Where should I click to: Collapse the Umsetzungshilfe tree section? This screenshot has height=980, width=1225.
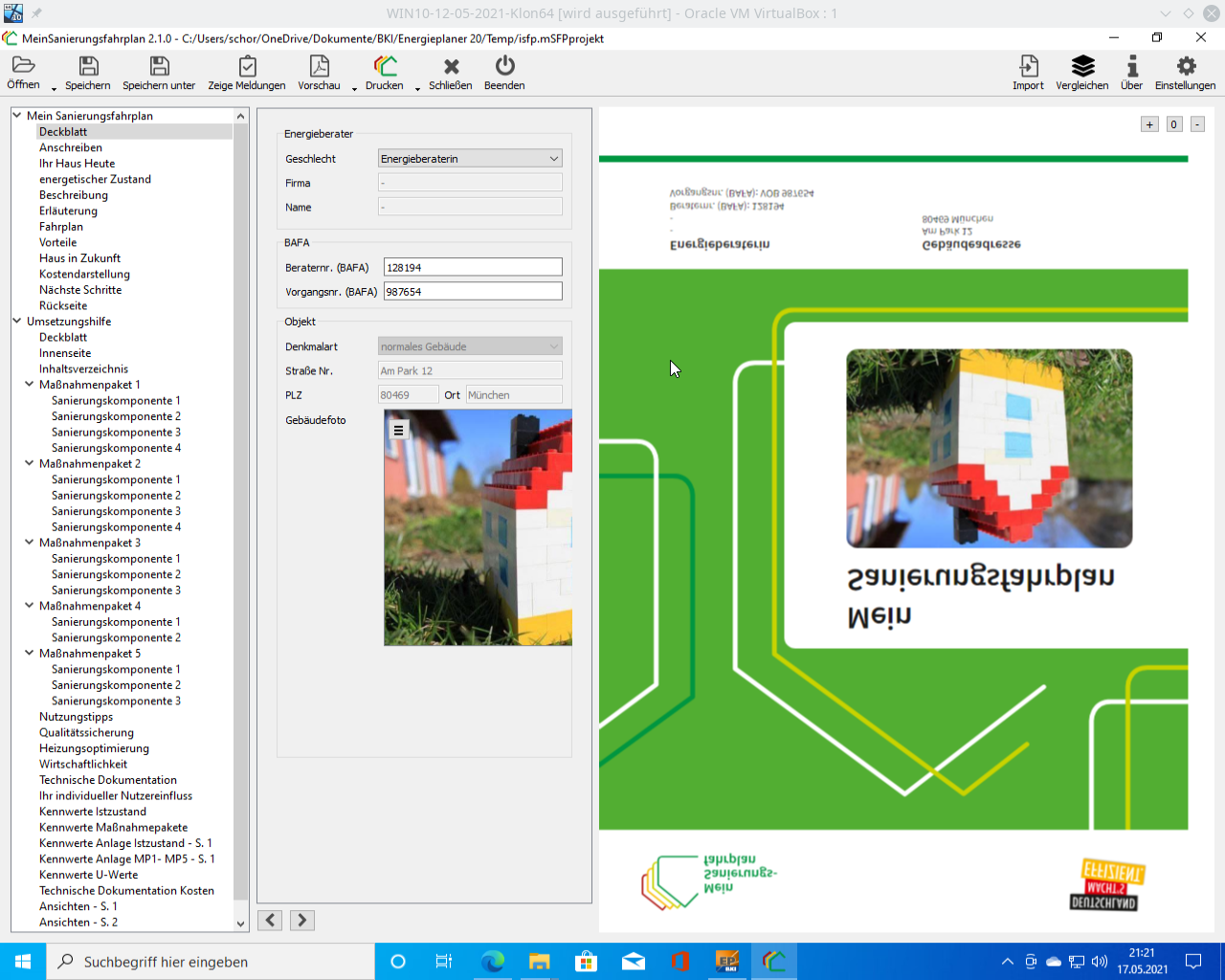(x=17, y=322)
